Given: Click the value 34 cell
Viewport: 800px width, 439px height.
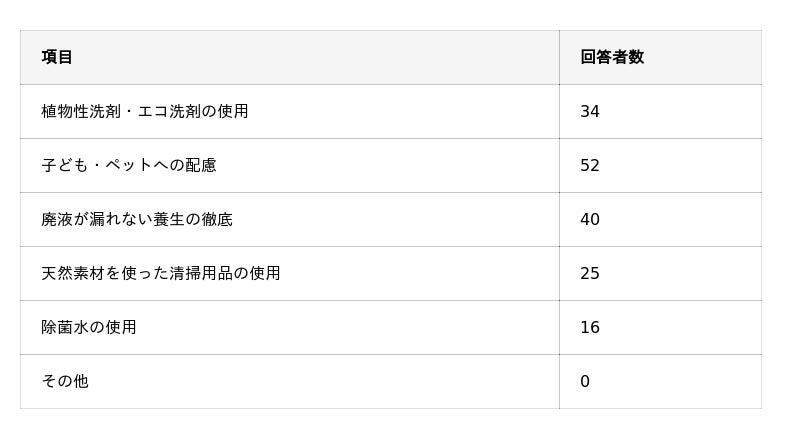Looking at the screenshot, I should coord(590,111).
